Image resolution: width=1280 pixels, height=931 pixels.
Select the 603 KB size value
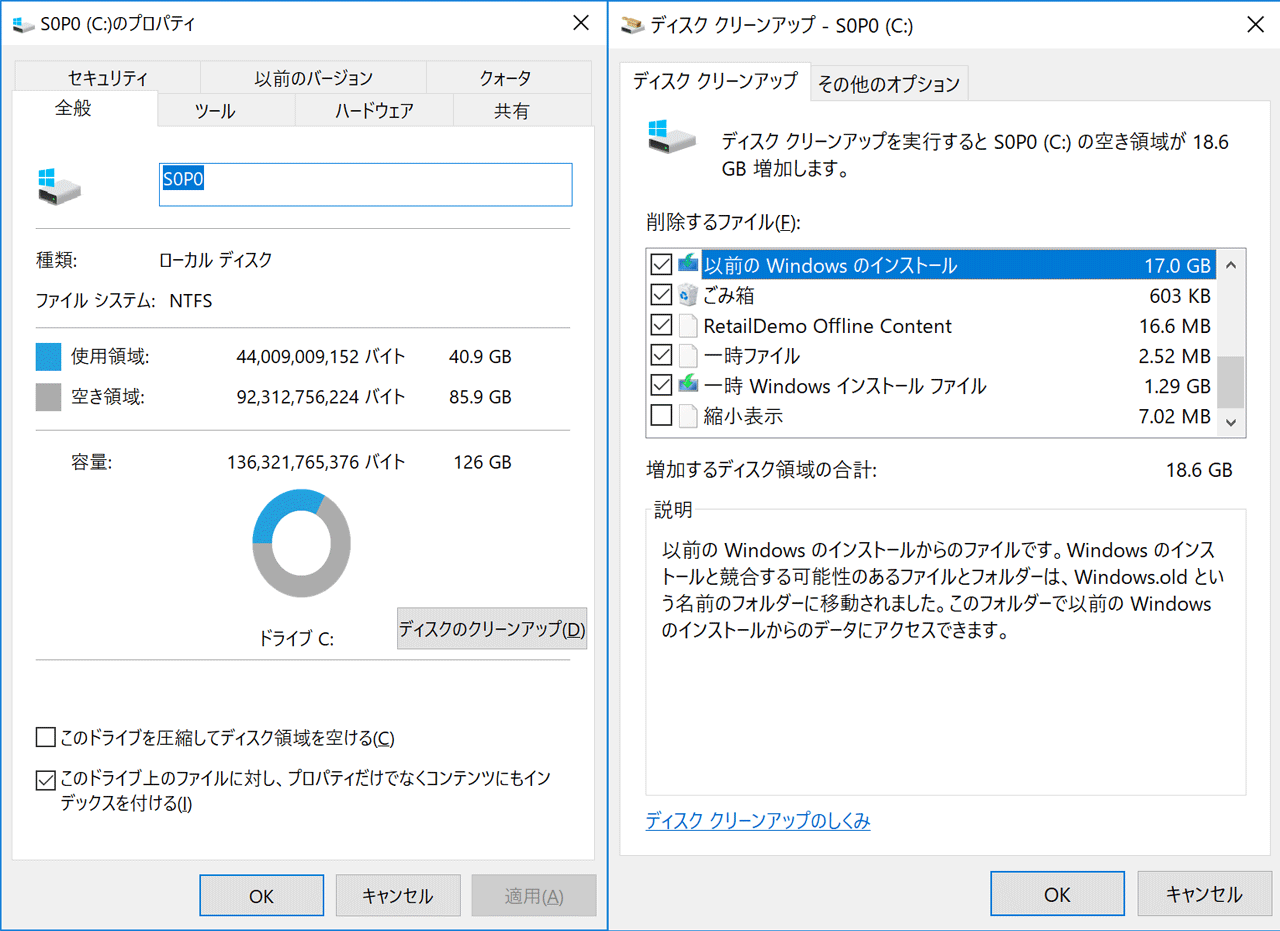click(x=1180, y=296)
